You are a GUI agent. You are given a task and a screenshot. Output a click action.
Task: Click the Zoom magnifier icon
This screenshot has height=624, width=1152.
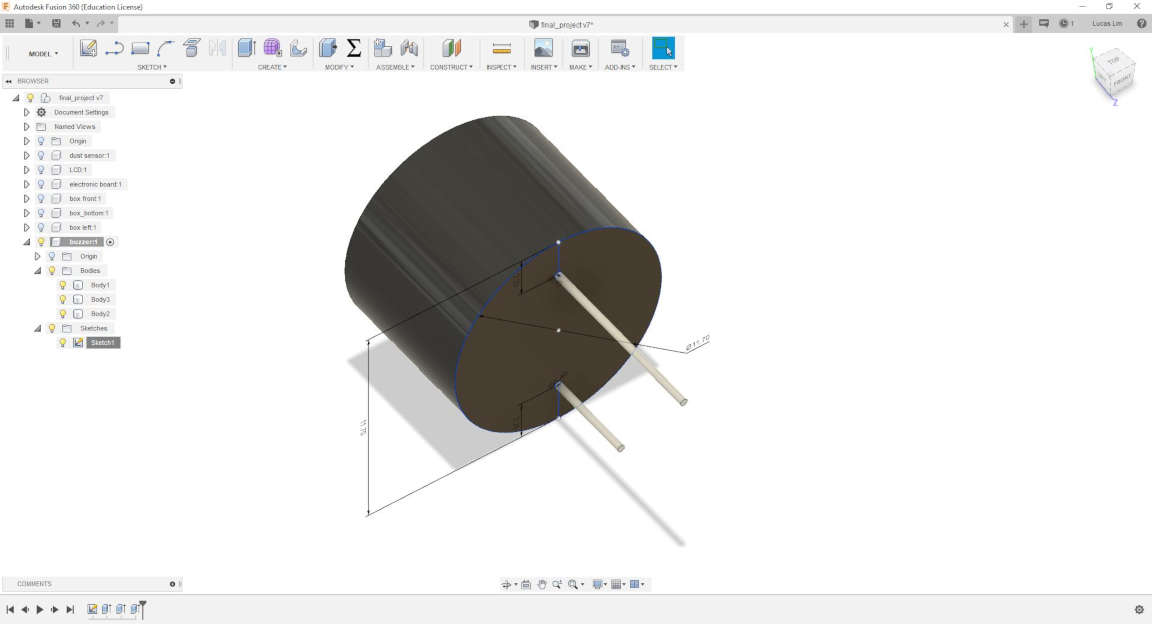click(557, 584)
